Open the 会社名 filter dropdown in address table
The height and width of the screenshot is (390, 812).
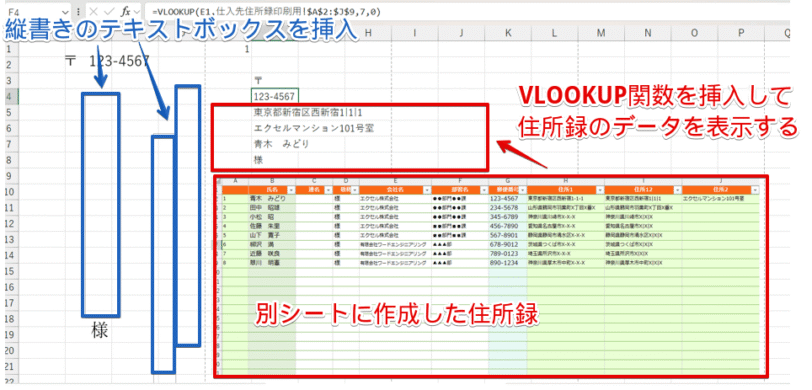coord(426,190)
